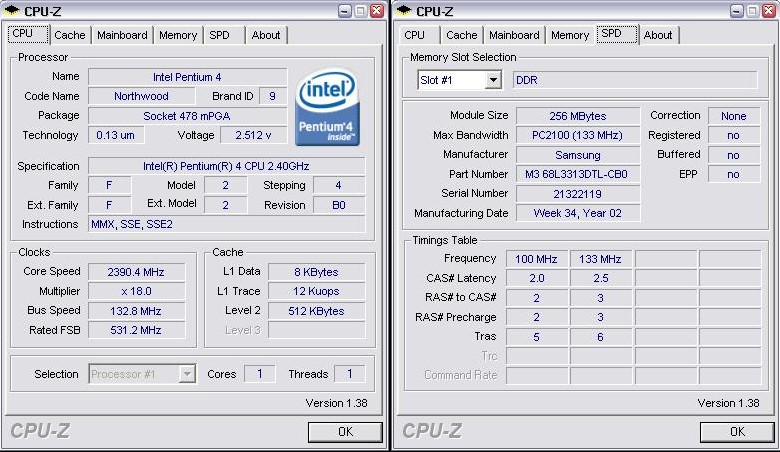
Task: Minimize the left CPU-Z window
Action: click(x=344, y=11)
